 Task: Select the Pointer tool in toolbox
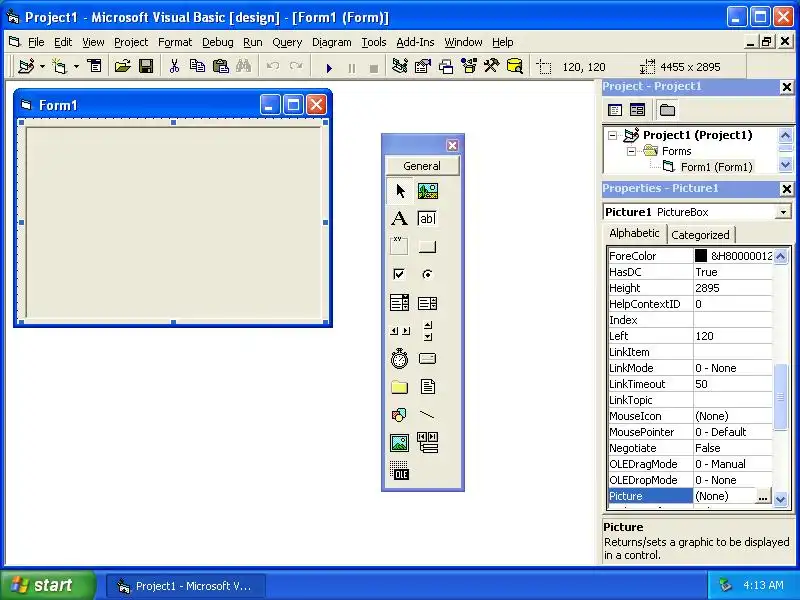(399, 191)
